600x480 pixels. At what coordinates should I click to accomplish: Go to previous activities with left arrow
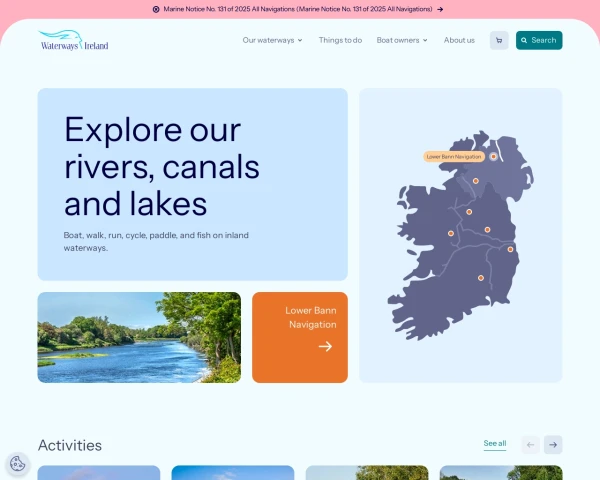click(x=530, y=444)
